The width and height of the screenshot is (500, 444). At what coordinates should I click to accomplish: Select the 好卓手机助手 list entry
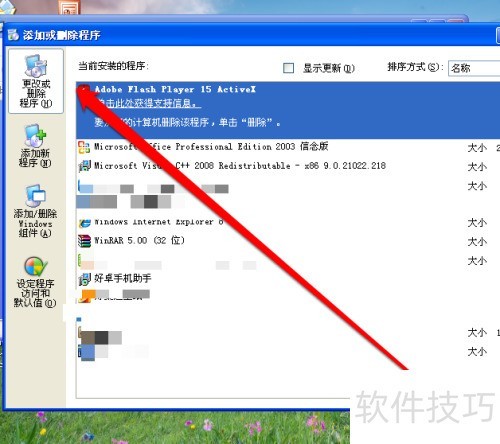pos(288,279)
